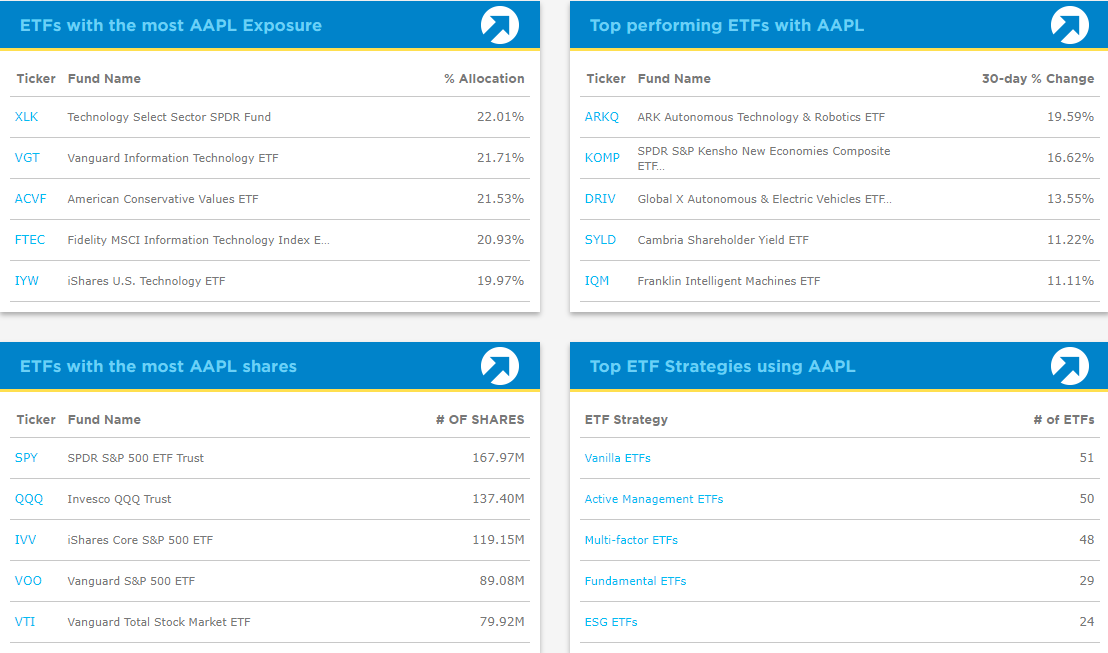This screenshot has height=653, width=1108.
Task: Open the FTEC ticker link
Action: coord(30,240)
